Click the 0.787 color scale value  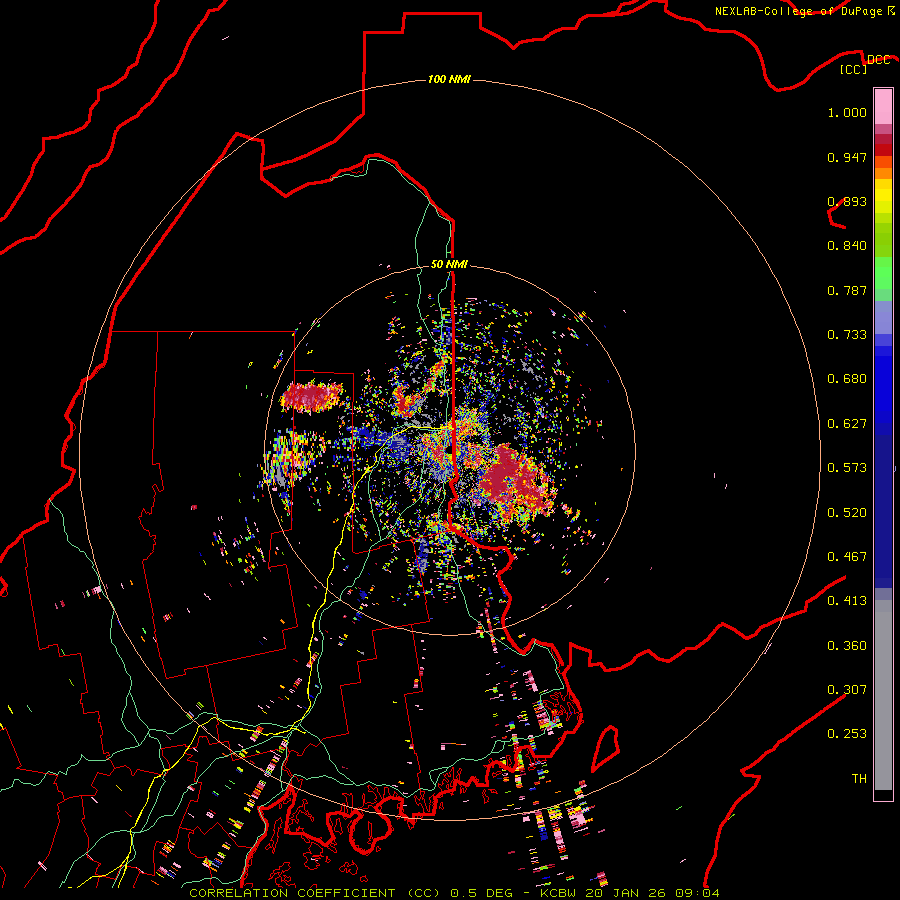[x=847, y=290]
